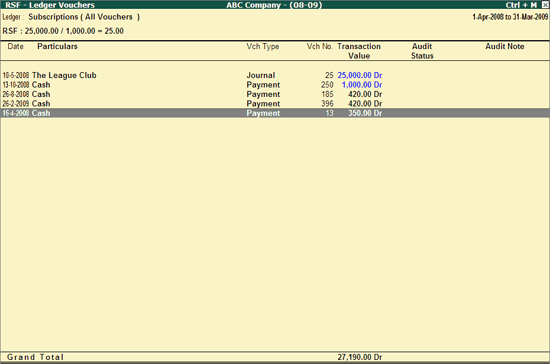This screenshot has height=364, width=550.
Task: Select the highlighted 16-4-2008 Cash payment row
Action: tap(275, 113)
